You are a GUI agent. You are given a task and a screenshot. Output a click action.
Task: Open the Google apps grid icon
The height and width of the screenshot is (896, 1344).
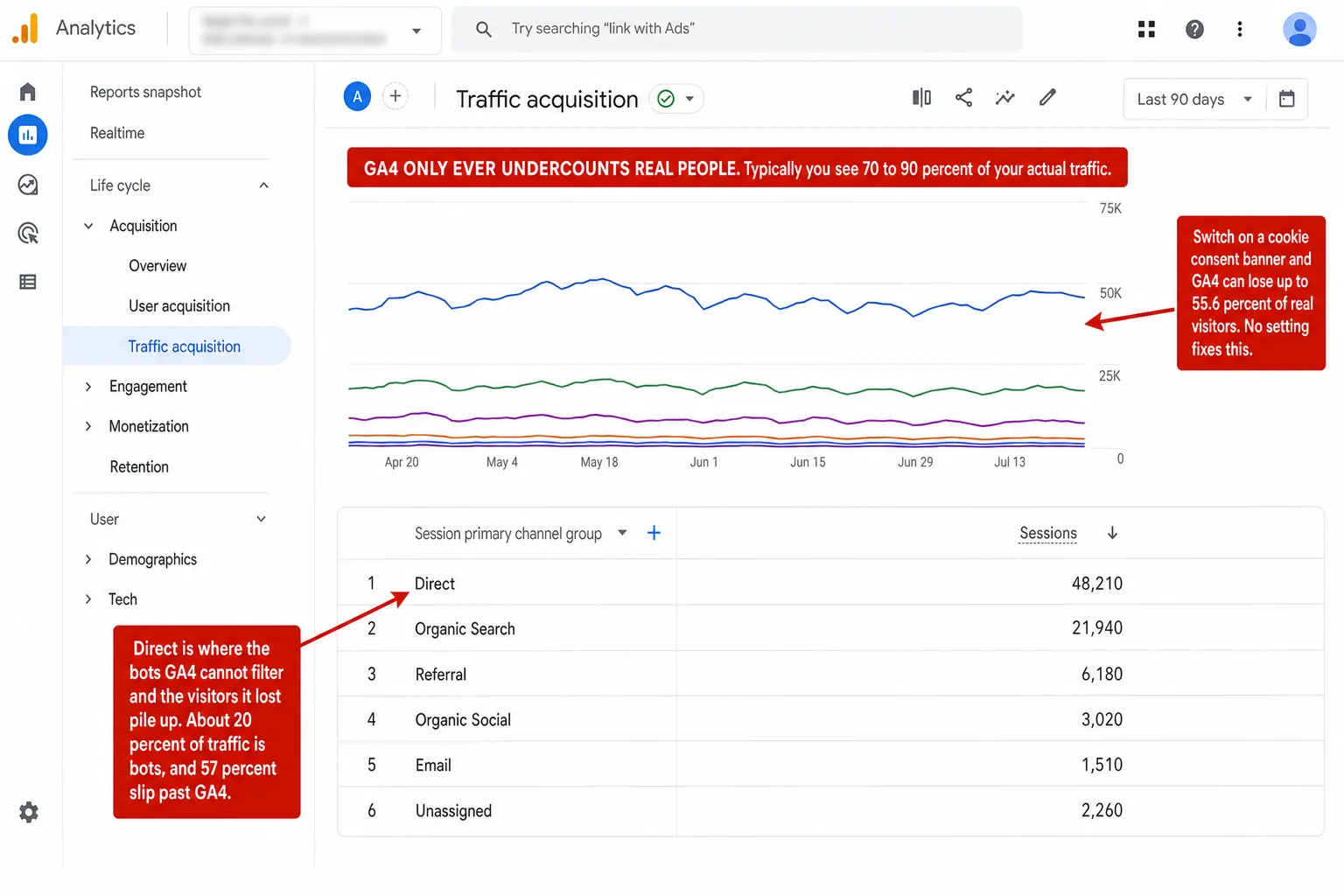pyautogui.click(x=1146, y=29)
